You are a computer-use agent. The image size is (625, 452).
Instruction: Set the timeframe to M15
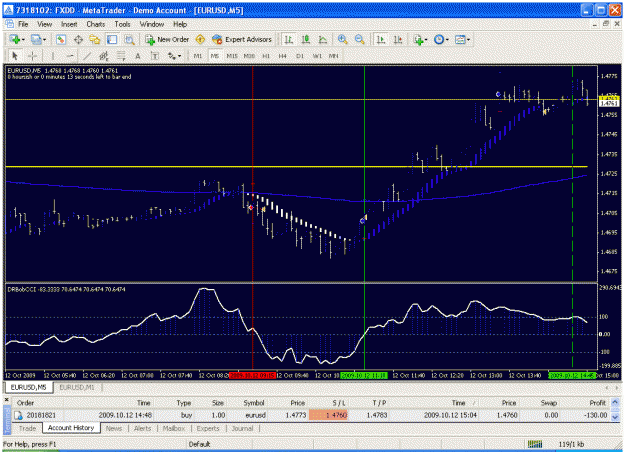(x=232, y=56)
